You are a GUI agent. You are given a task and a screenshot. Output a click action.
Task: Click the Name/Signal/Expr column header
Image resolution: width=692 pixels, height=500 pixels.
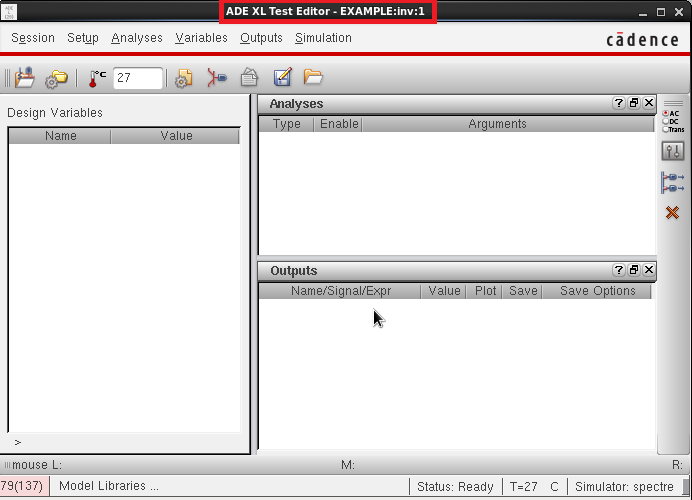[x=340, y=291]
